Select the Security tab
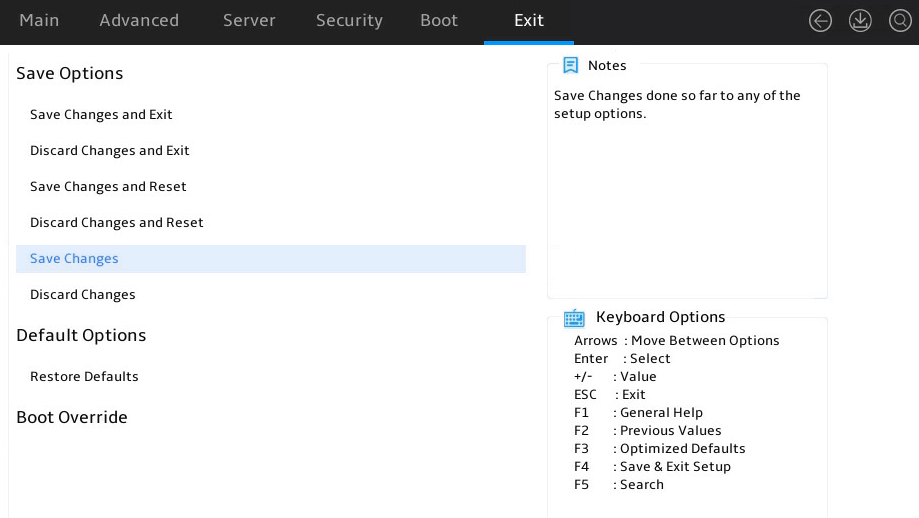 (349, 21)
